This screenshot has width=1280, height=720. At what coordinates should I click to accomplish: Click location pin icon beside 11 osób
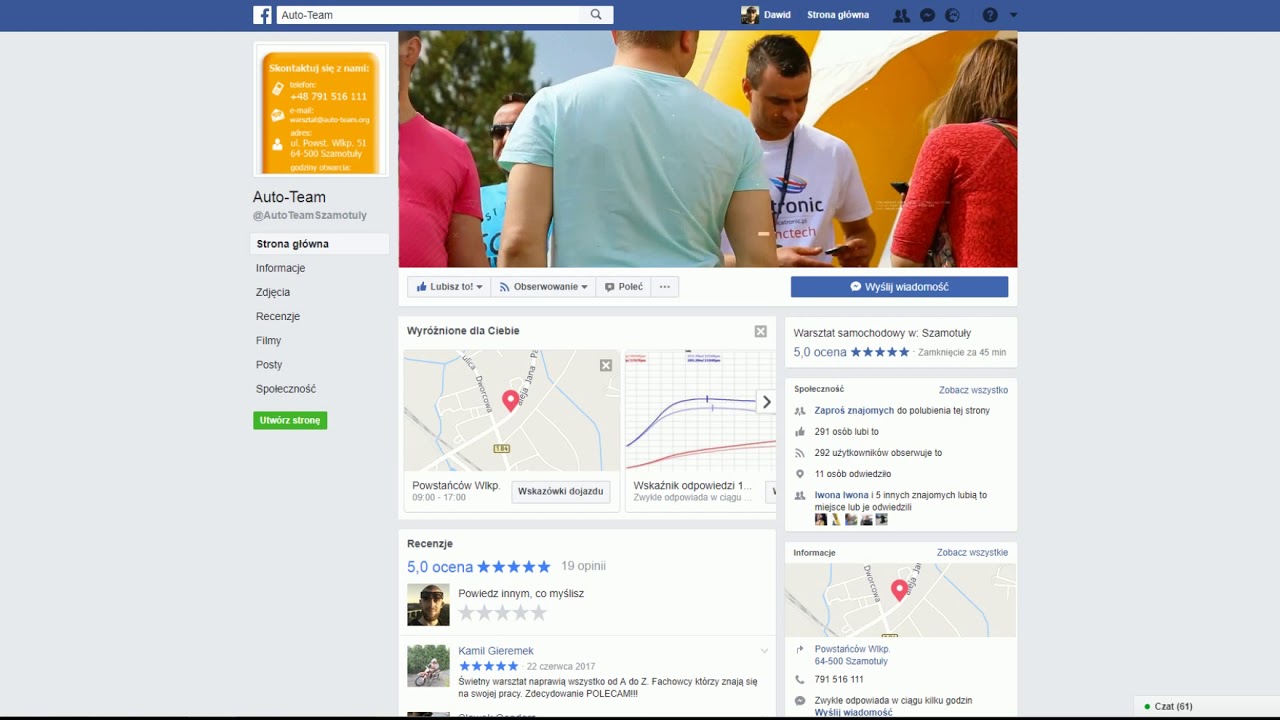click(x=800, y=474)
